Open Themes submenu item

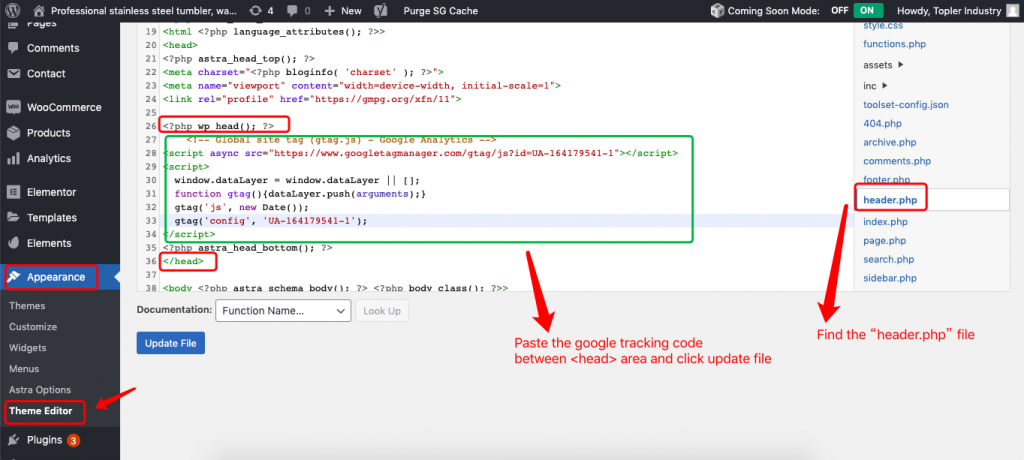pos(27,306)
